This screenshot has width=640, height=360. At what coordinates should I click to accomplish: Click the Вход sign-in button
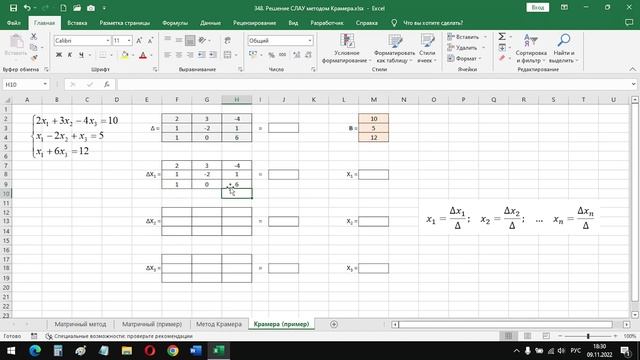[x=538, y=7]
